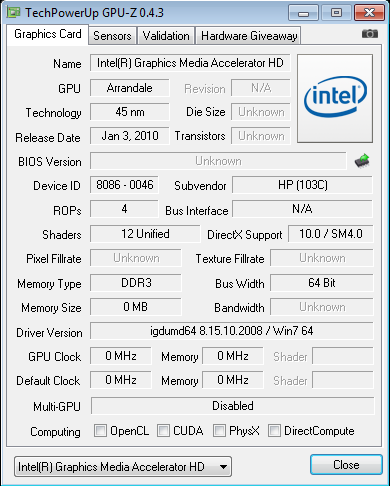Image resolution: width=390 pixels, height=486 pixels.
Task: Click the GPU Clock row Shader field
Action: tap(343, 356)
